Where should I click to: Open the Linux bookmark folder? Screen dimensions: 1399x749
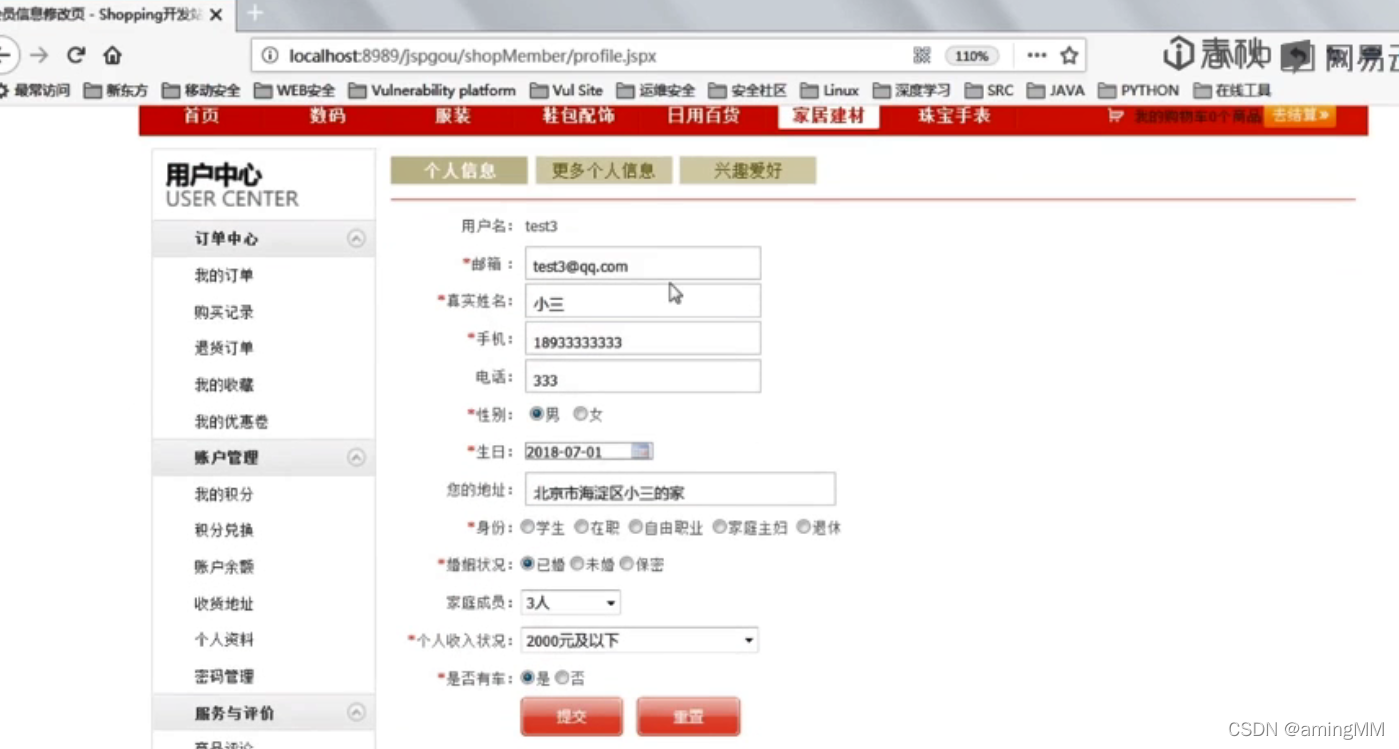830,90
